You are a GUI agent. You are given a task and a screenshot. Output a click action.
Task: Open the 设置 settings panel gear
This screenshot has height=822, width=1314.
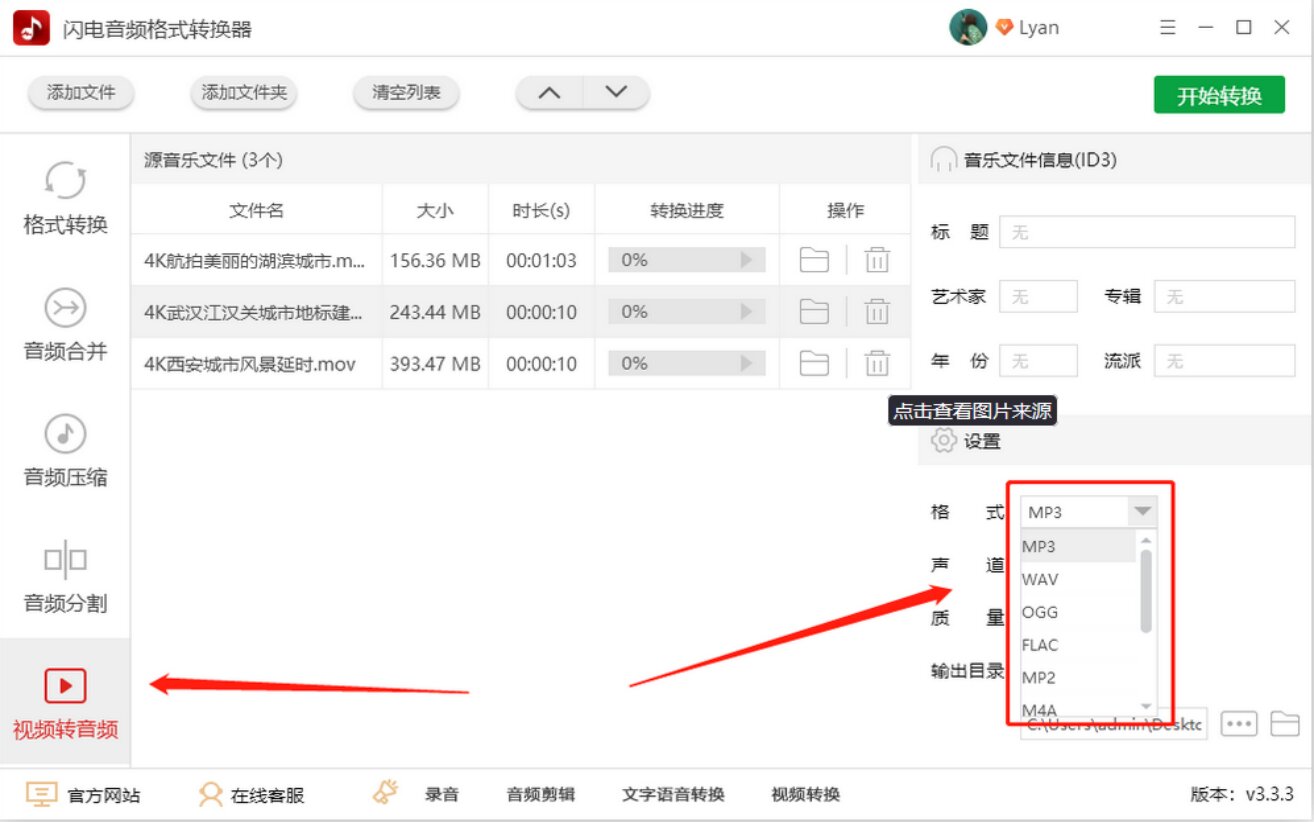(x=941, y=440)
